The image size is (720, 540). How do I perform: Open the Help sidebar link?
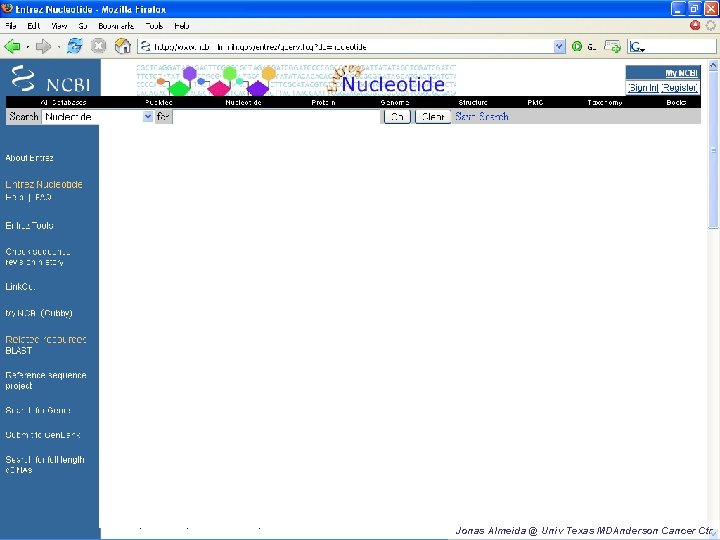point(15,197)
